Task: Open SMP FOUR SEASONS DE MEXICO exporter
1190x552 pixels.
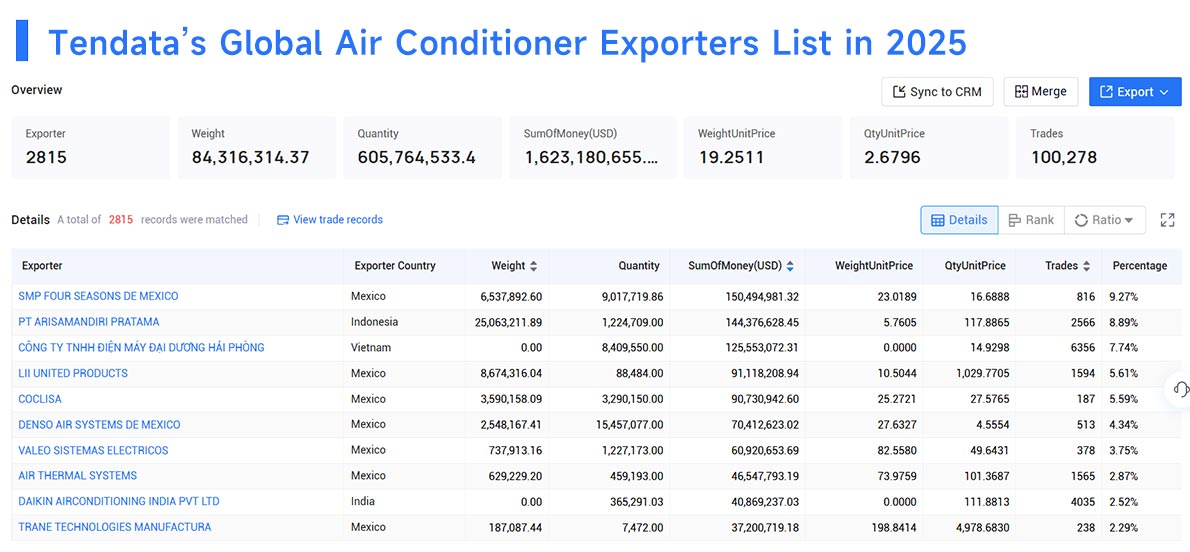Action: [x=99, y=296]
